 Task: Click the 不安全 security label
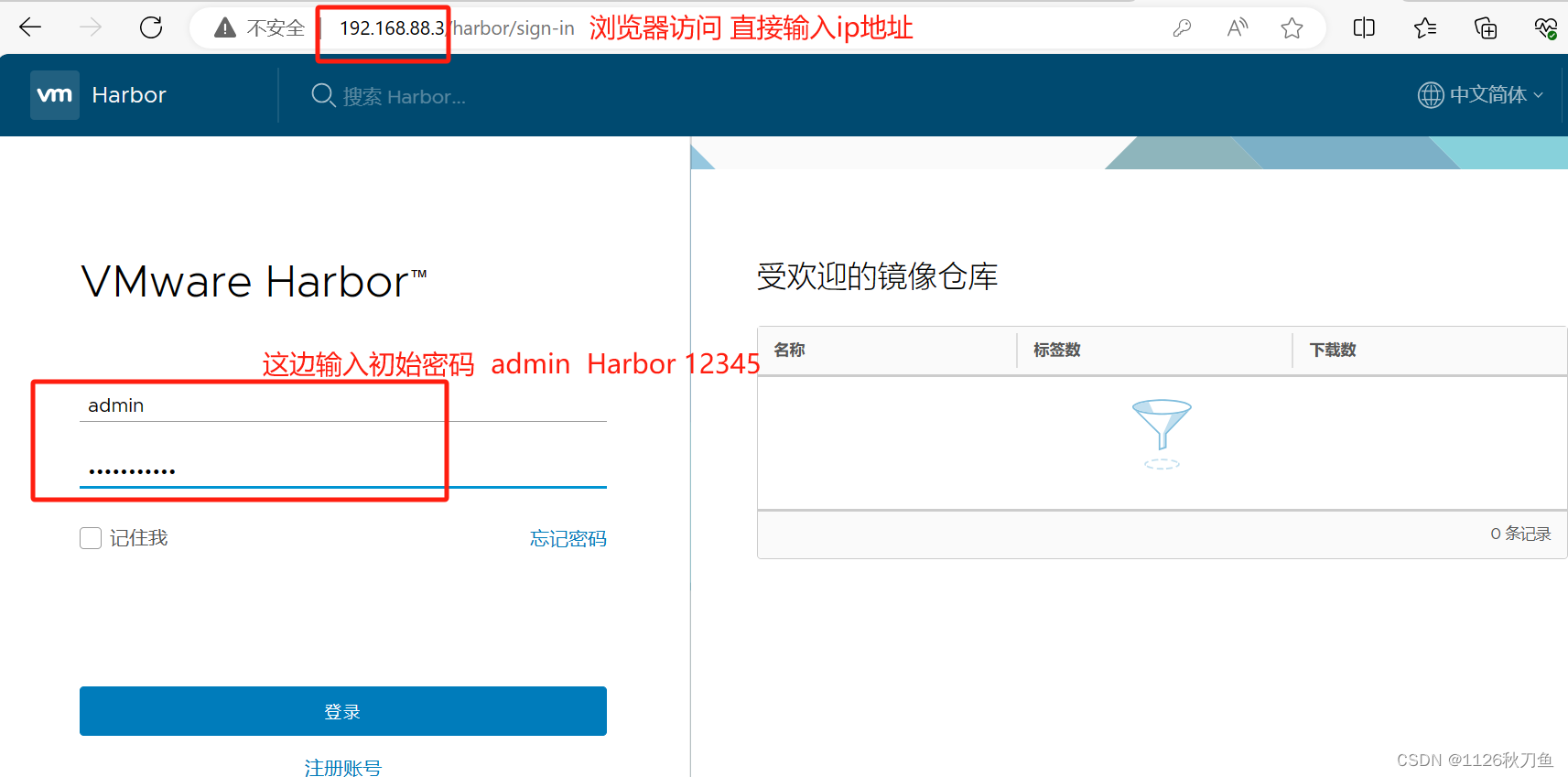(276, 28)
